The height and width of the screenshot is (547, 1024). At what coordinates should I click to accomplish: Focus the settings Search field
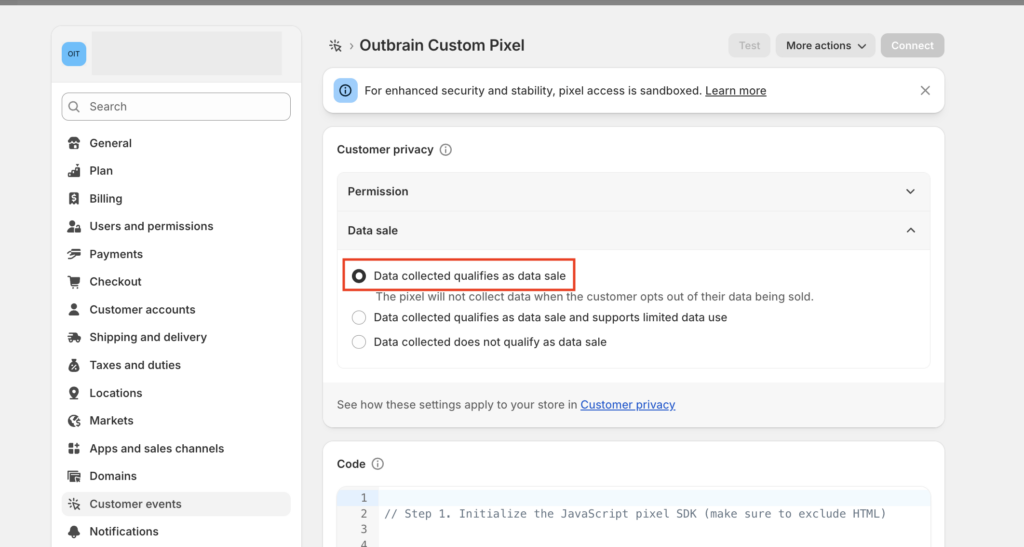coord(176,106)
